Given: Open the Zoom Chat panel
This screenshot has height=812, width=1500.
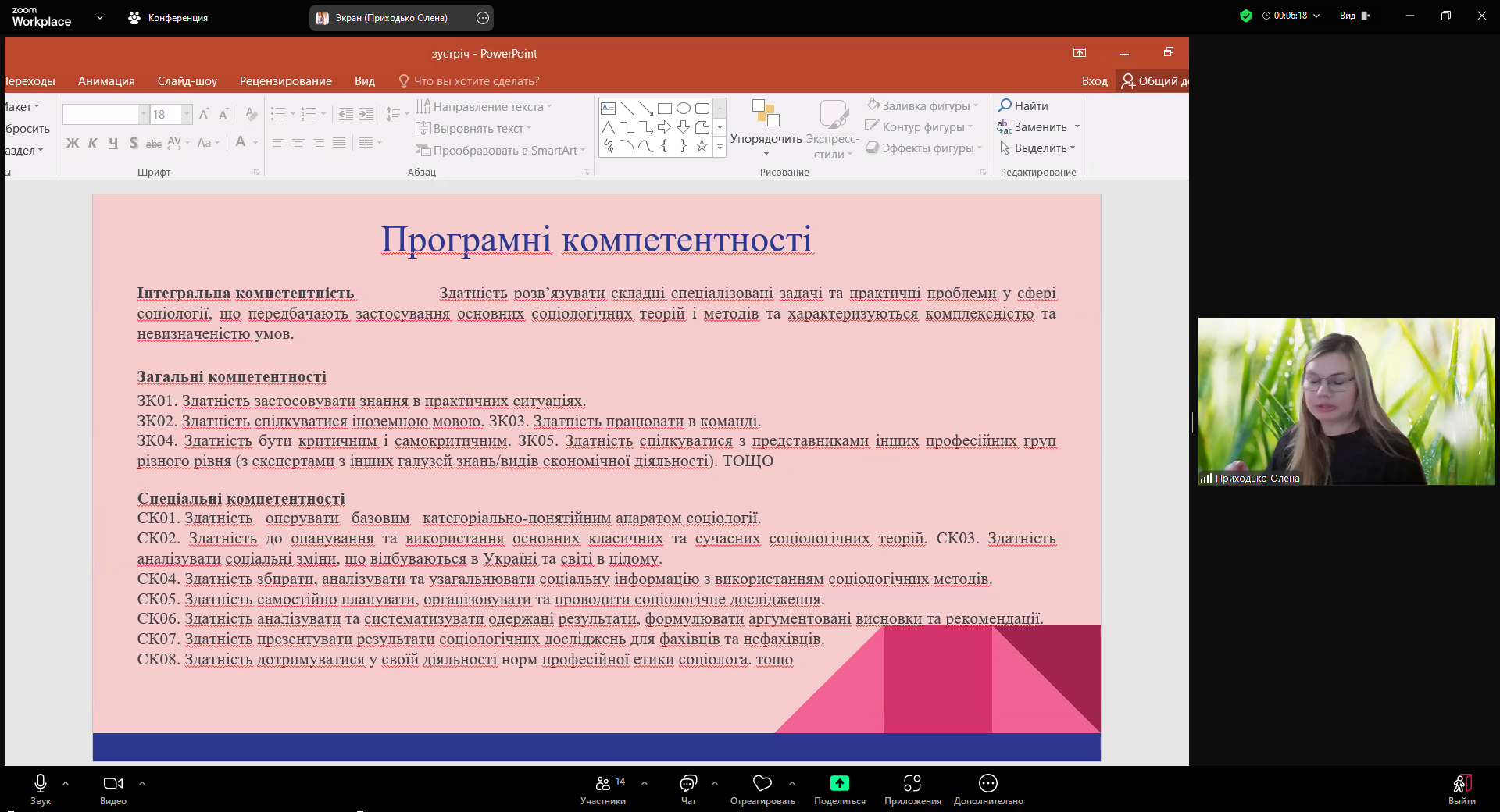Looking at the screenshot, I should (x=688, y=784).
